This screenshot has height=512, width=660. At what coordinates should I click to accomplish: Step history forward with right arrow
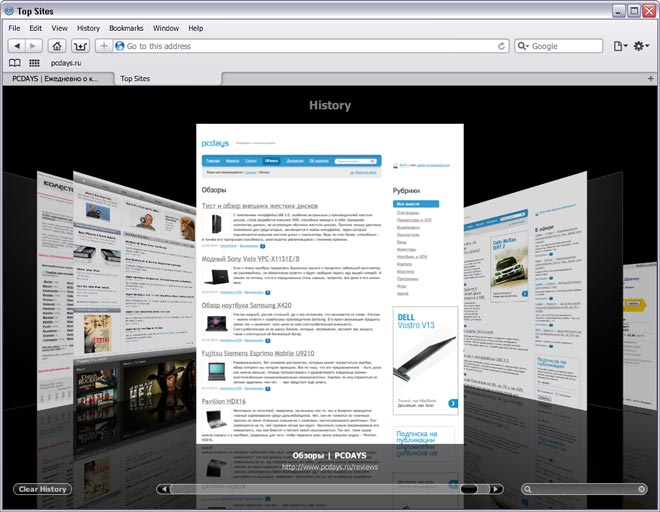pos(496,489)
